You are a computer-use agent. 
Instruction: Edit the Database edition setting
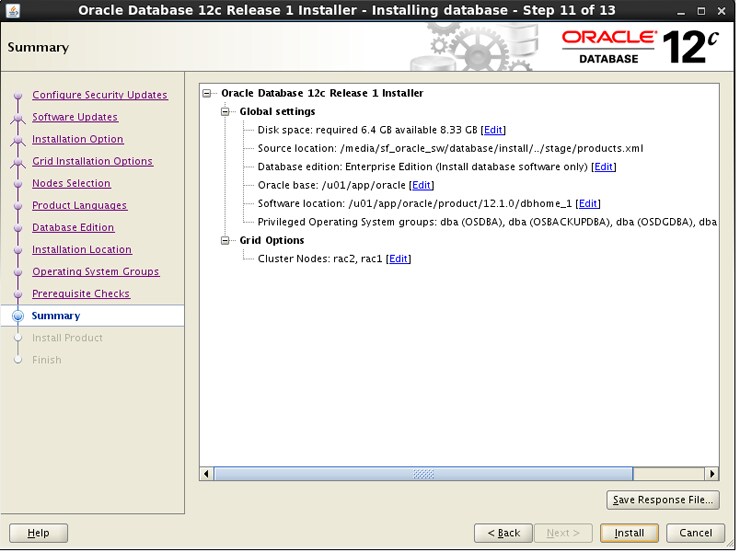(x=604, y=167)
